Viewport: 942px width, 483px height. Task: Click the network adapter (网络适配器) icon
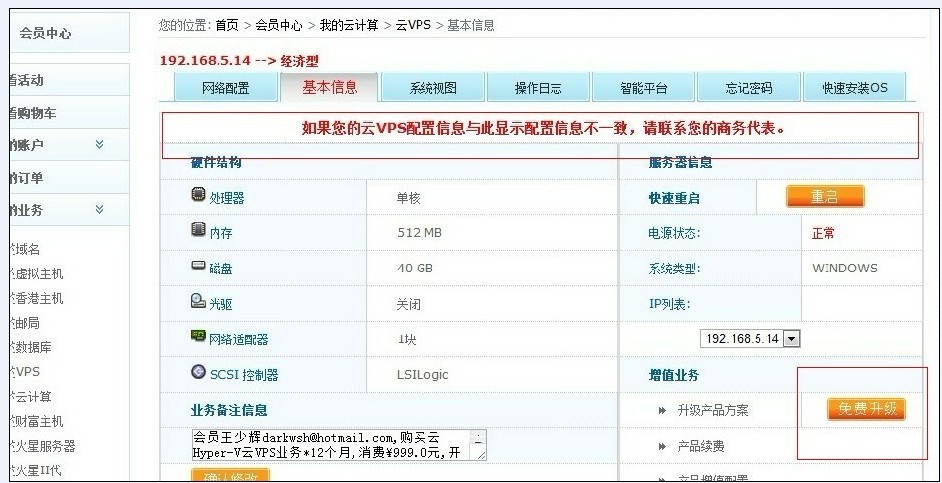pyautogui.click(x=198, y=337)
